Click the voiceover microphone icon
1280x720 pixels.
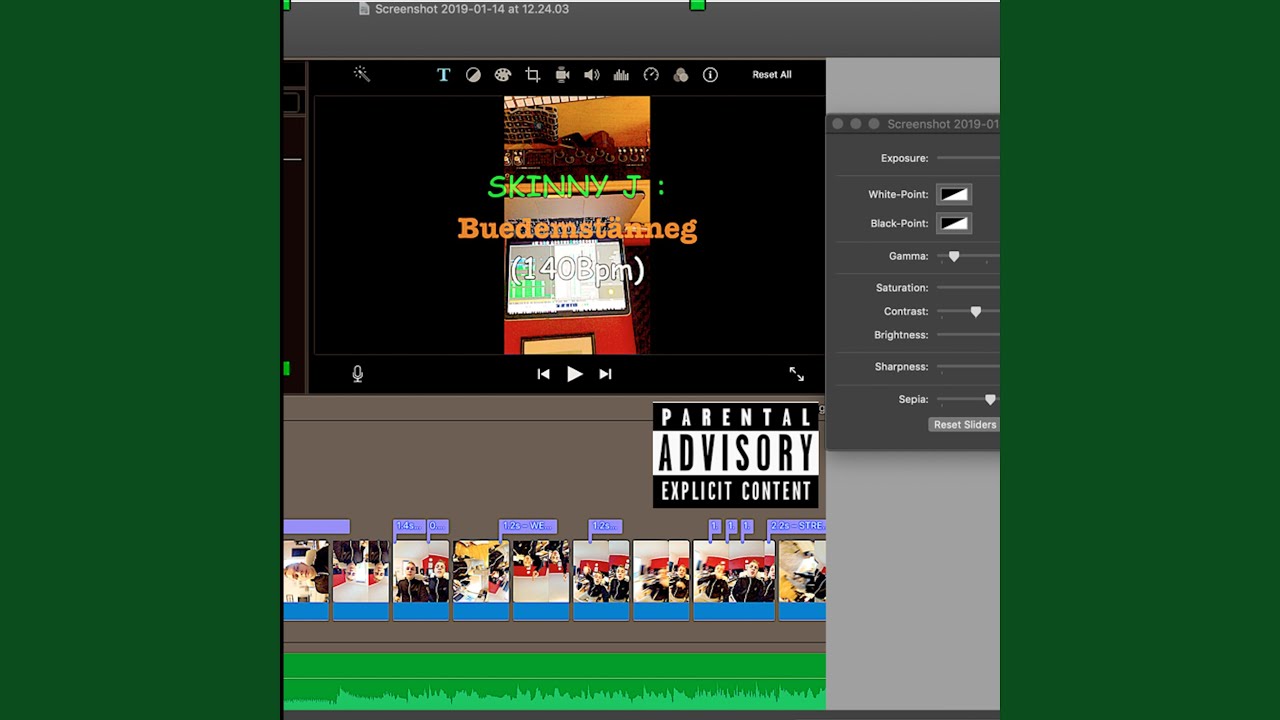click(x=358, y=374)
